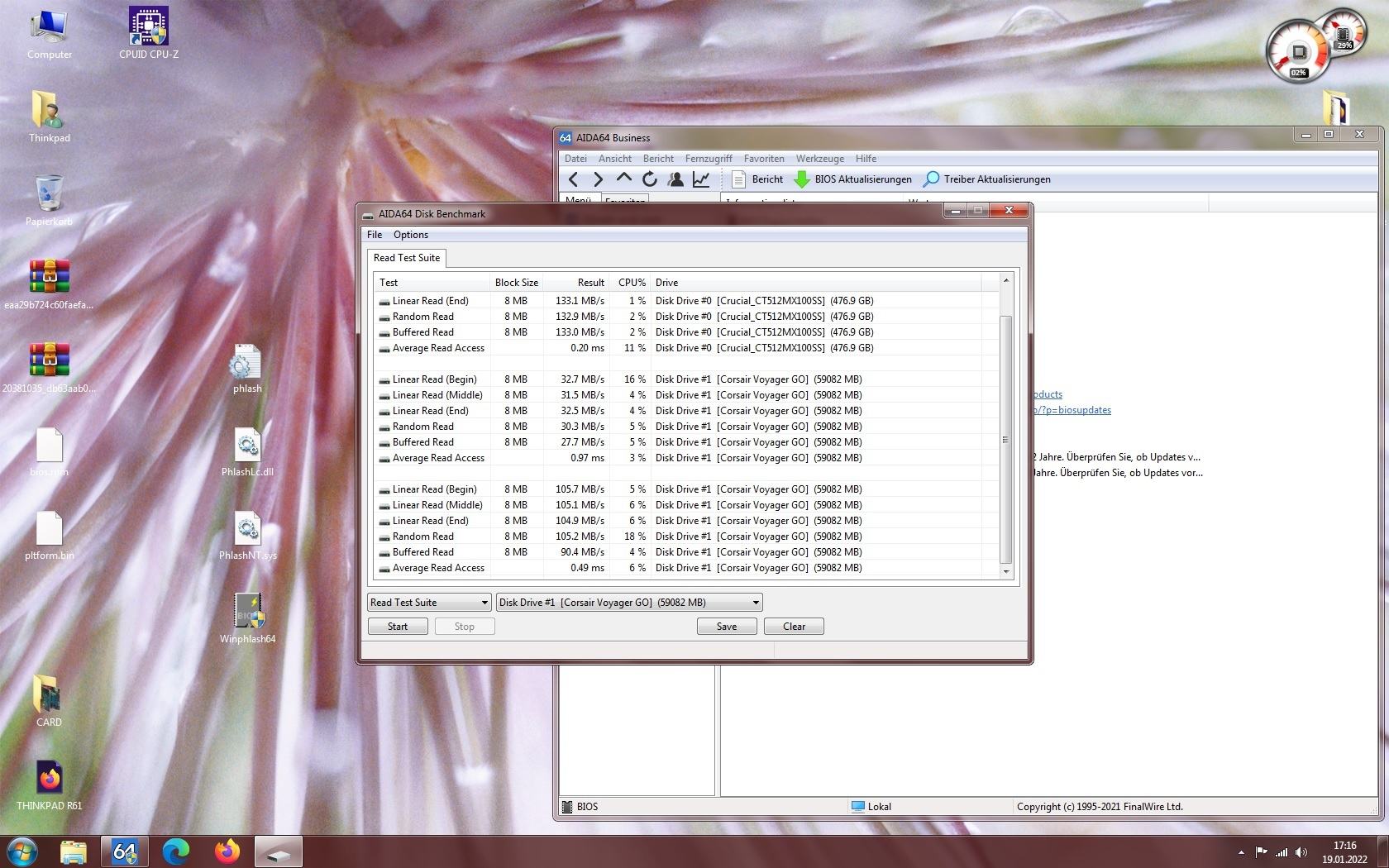Select the pltform.bin desktop file
The height and width of the screenshot is (868, 1389).
(x=50, y=535)
